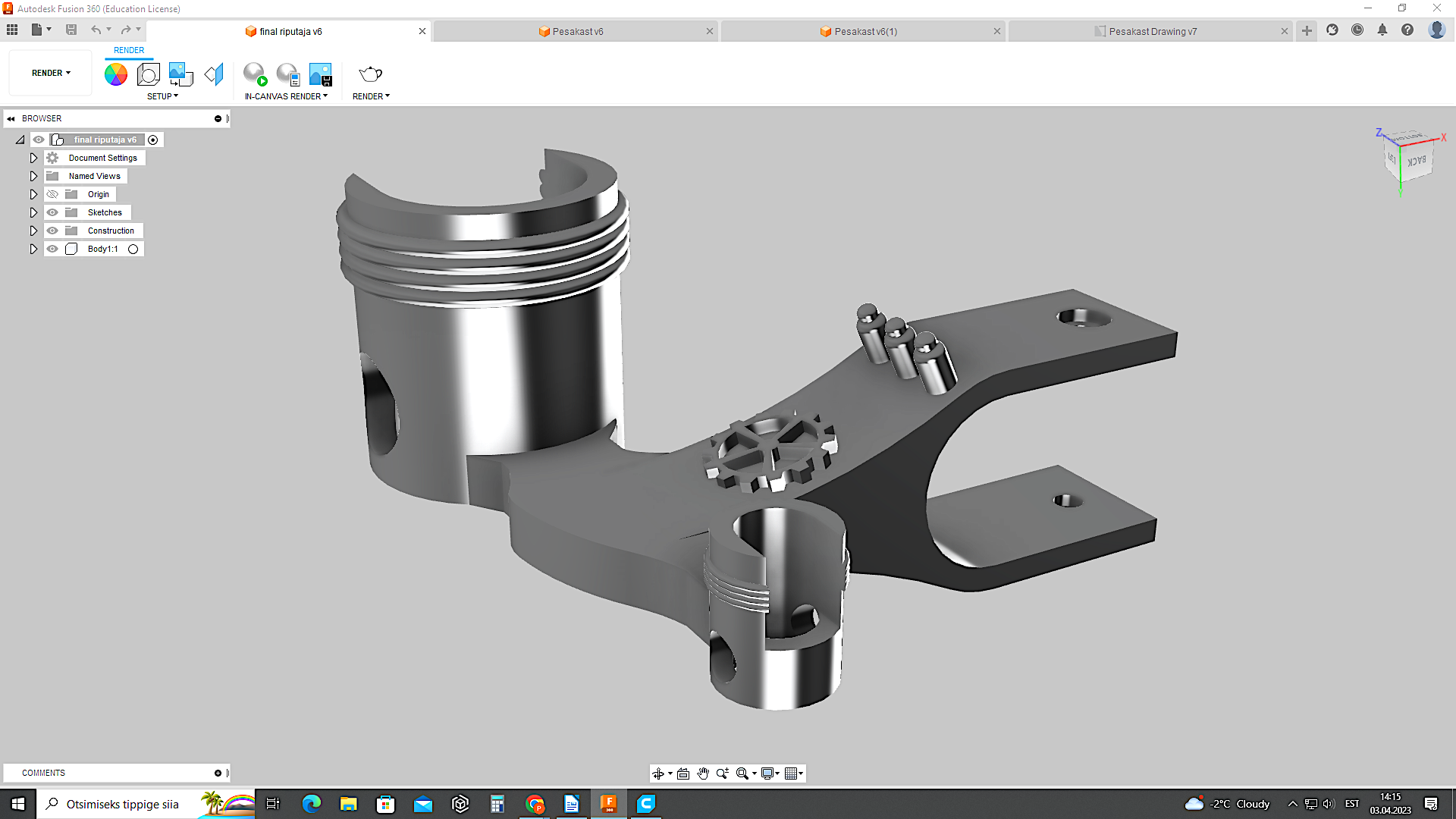Screen dimensions: 1456x819
Task: Click the teapot Render icon
Action: [x=370, y=74]
